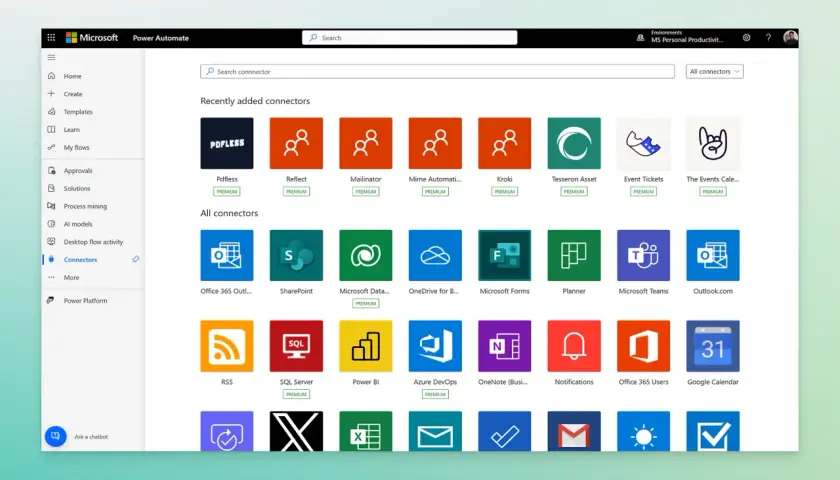Select the Planner connector
This screenshot has height=480, width=840.
click(x=574, y=256)
